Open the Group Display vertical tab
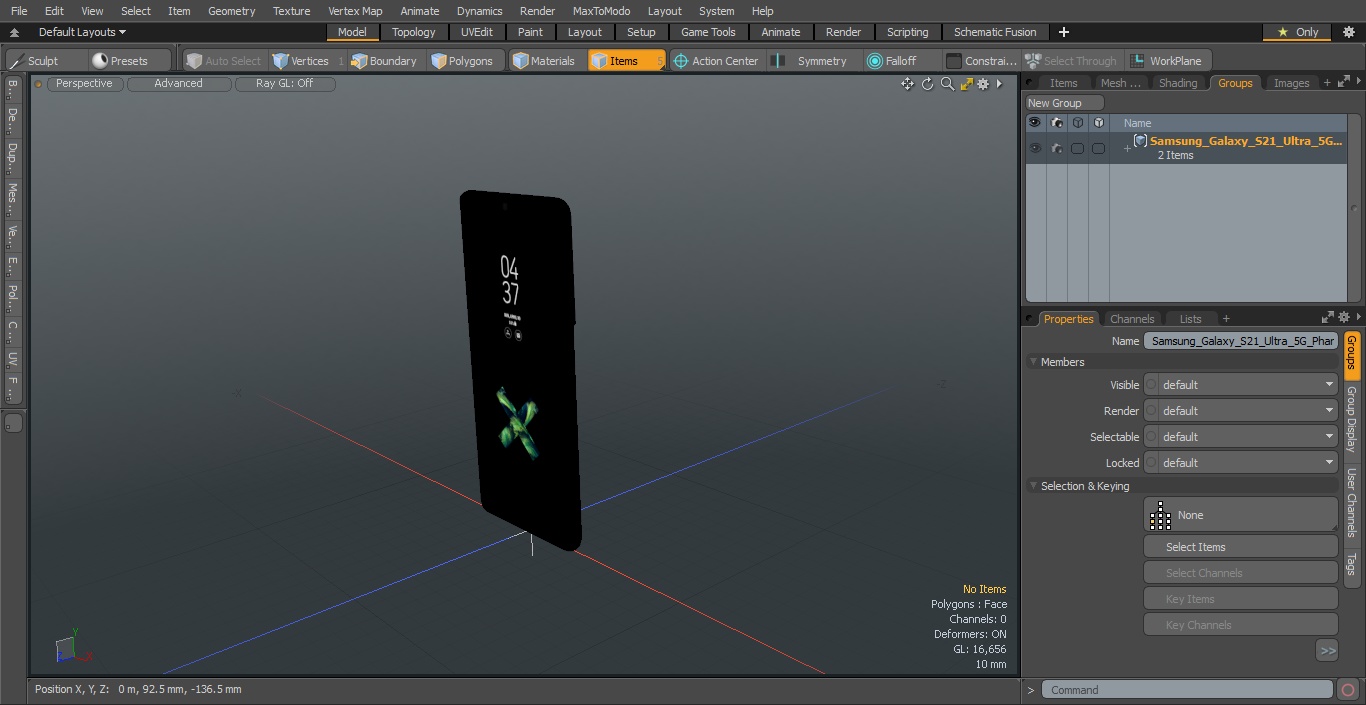This screenshot has height=705, width=1366. [1352, 419]
